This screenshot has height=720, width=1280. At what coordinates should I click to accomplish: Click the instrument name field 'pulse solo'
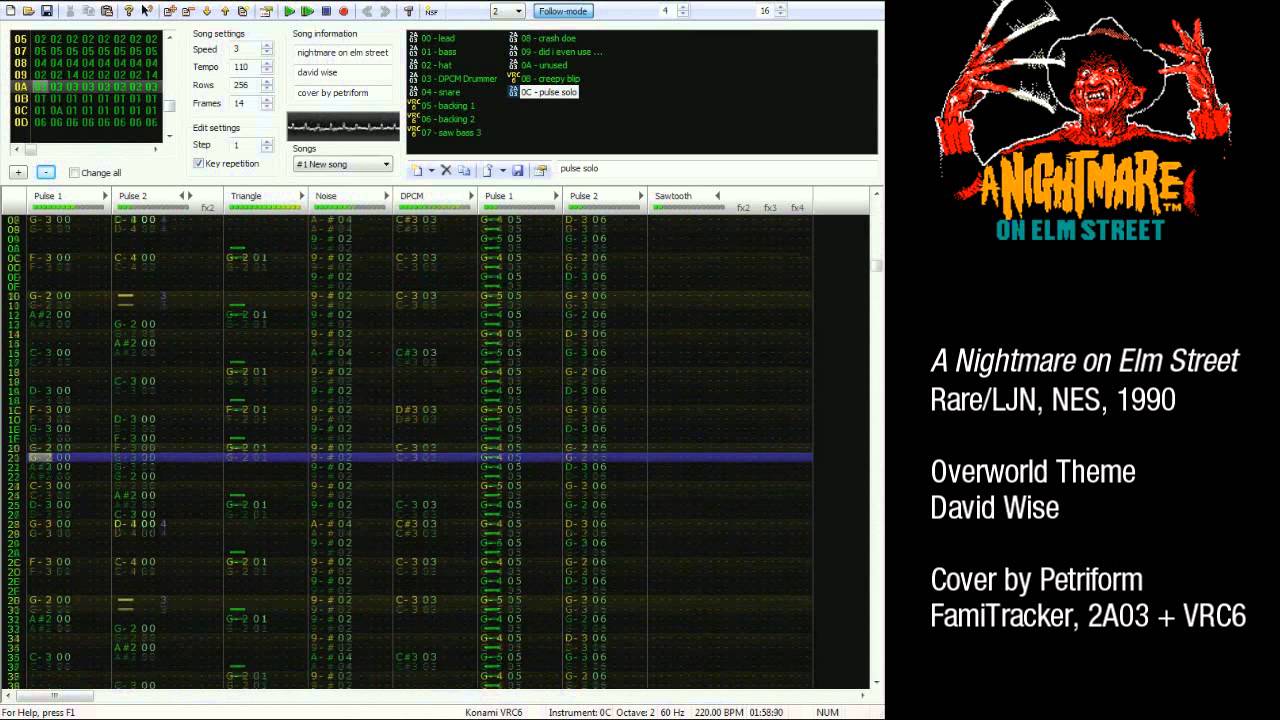(715, 169)
